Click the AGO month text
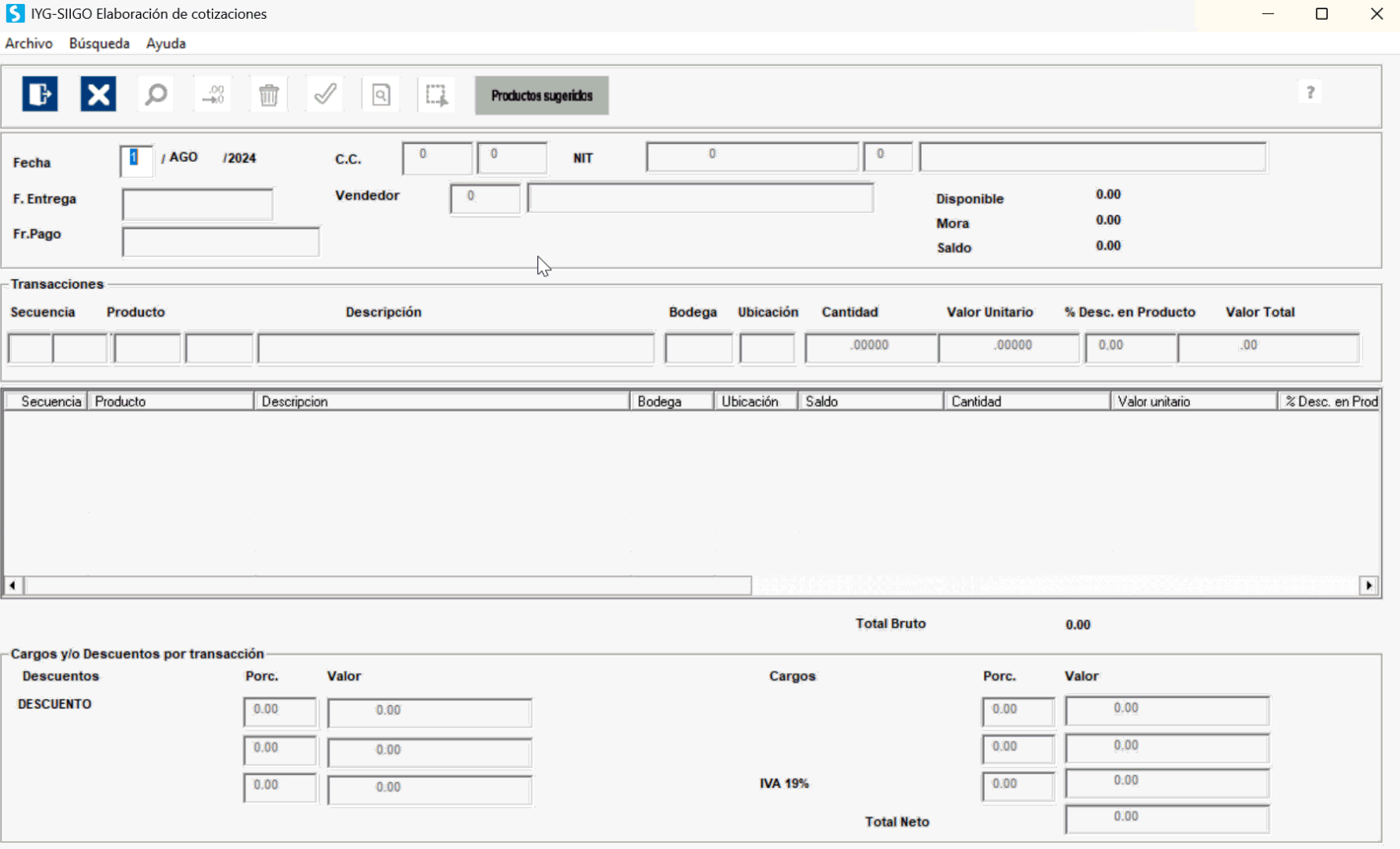Viewport: 1400px width, 849px height. (x=183, y=157)
